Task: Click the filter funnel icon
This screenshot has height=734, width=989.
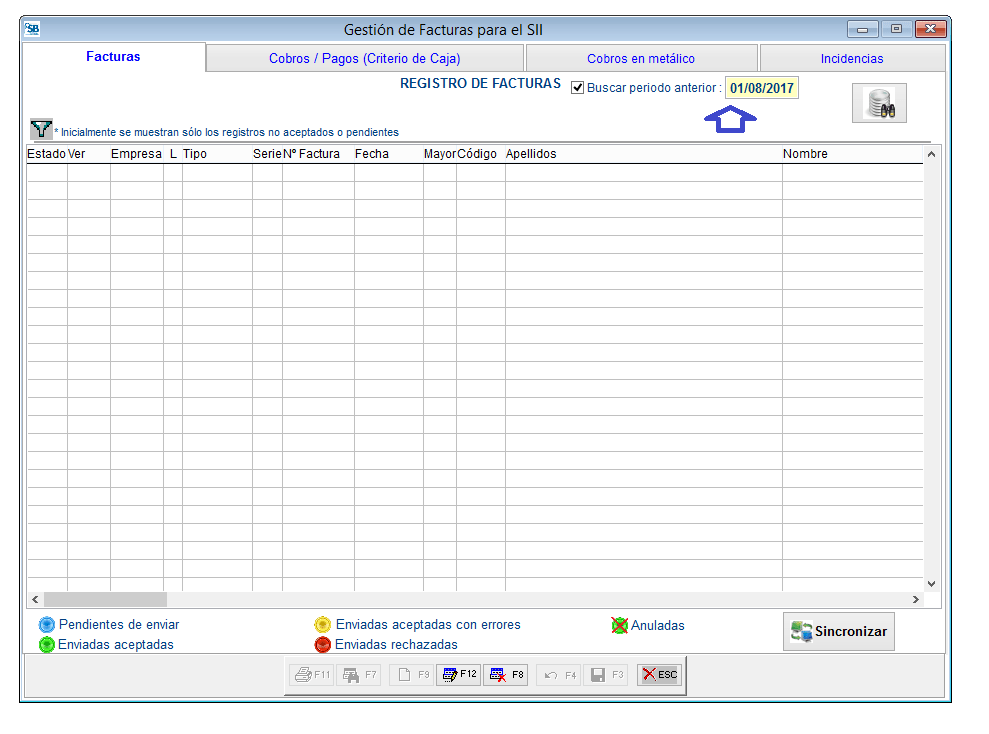Action: pos(41,129)
